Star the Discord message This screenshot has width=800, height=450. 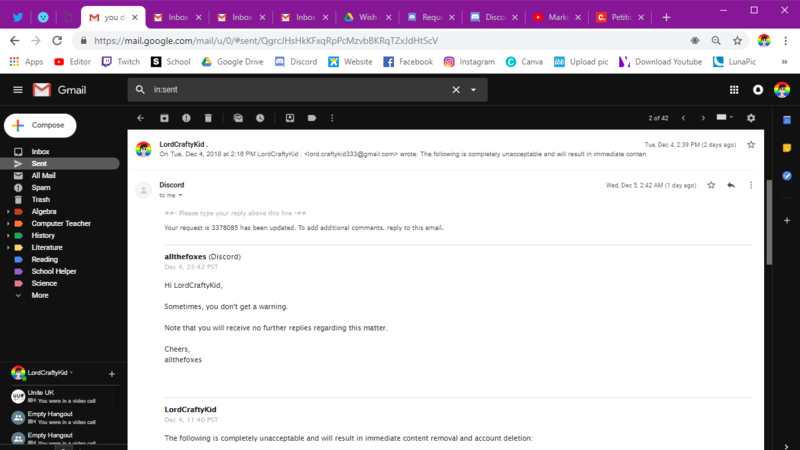711,185
